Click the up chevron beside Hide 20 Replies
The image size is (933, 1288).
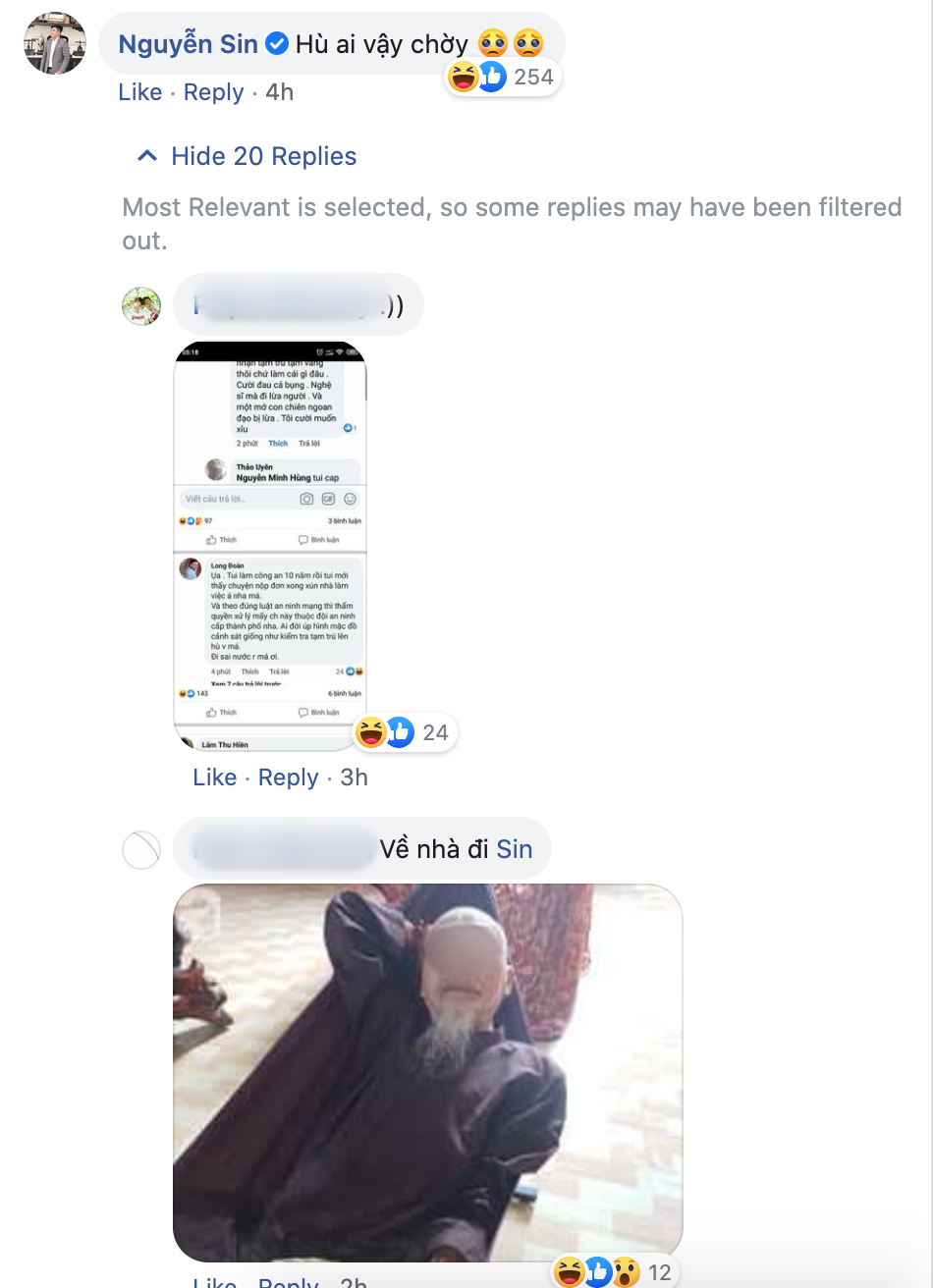[x=147, y=156]
